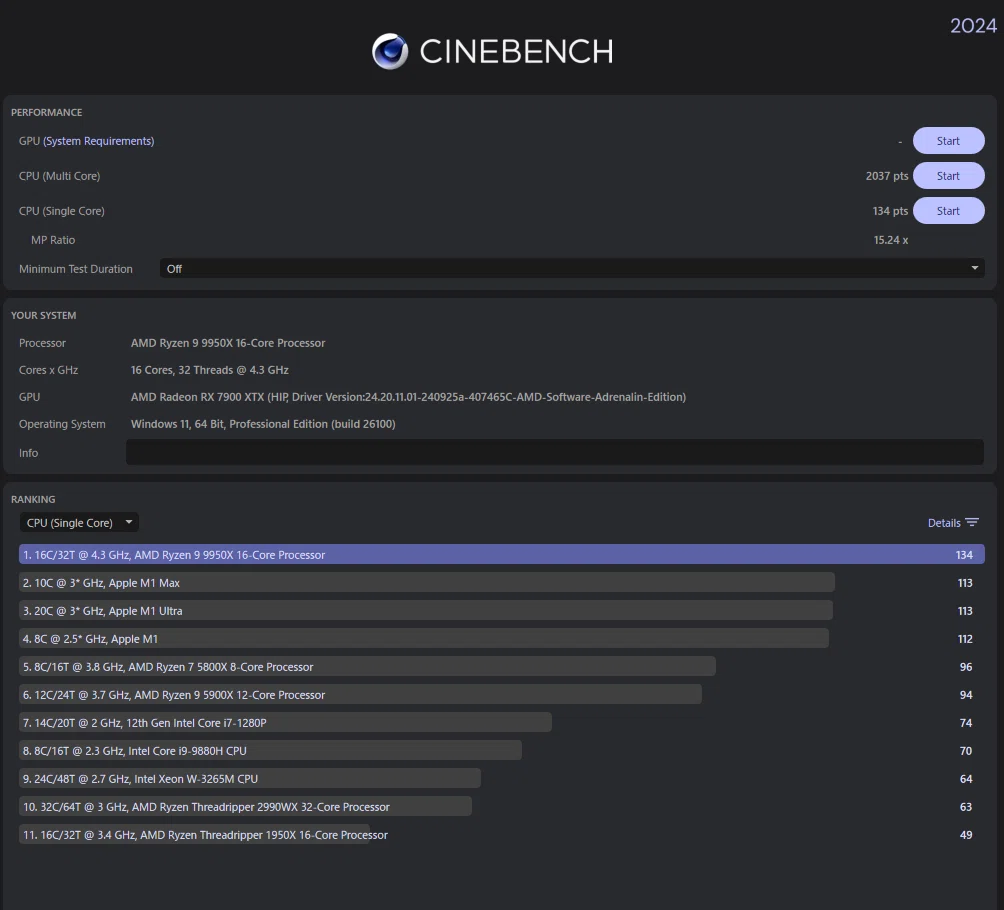Click the score 49 for Threadripper 1950X
Image resolution: width=1004 pixels, height=910 pixels.
click(966, 834)
